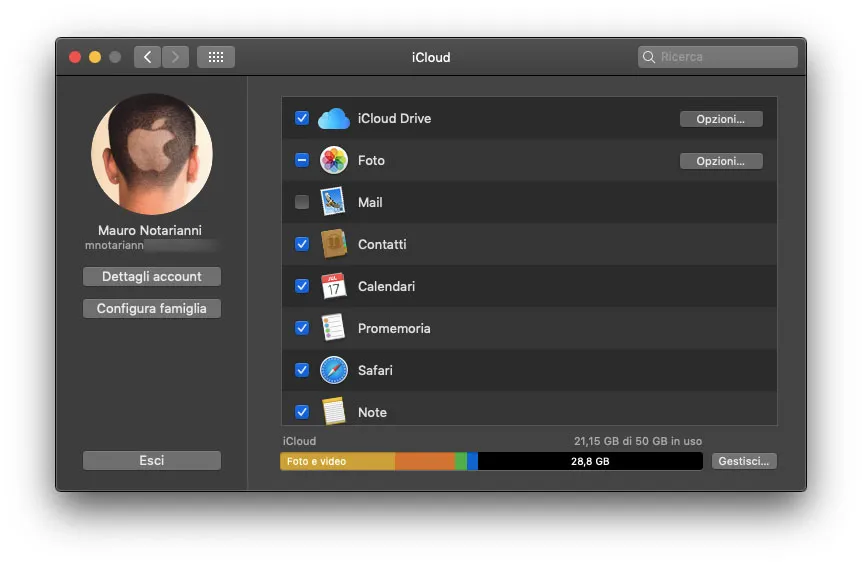862x565 pixels.
Task: Click the Foto app icon
Action: click(334, 160)
